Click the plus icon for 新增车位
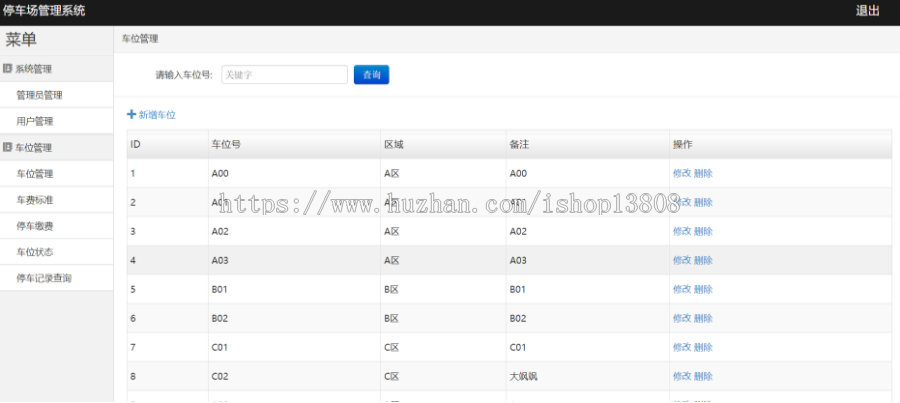This screenshot has width=900, height=403. pos(131,115)
